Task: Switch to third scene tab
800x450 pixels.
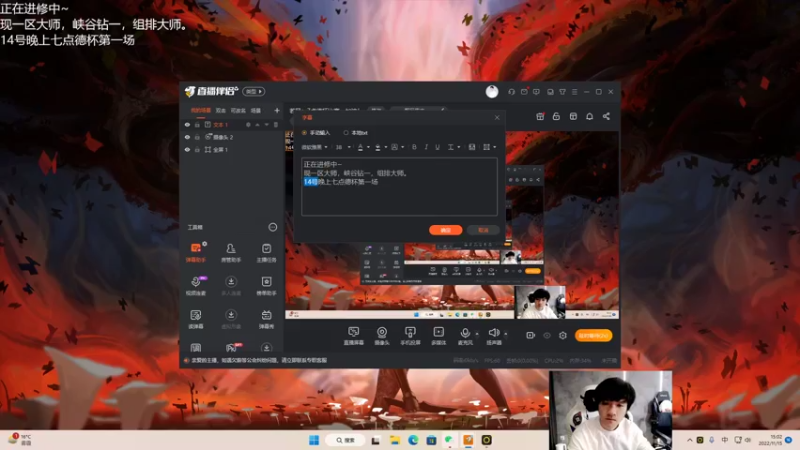Action: click(238, 110)
